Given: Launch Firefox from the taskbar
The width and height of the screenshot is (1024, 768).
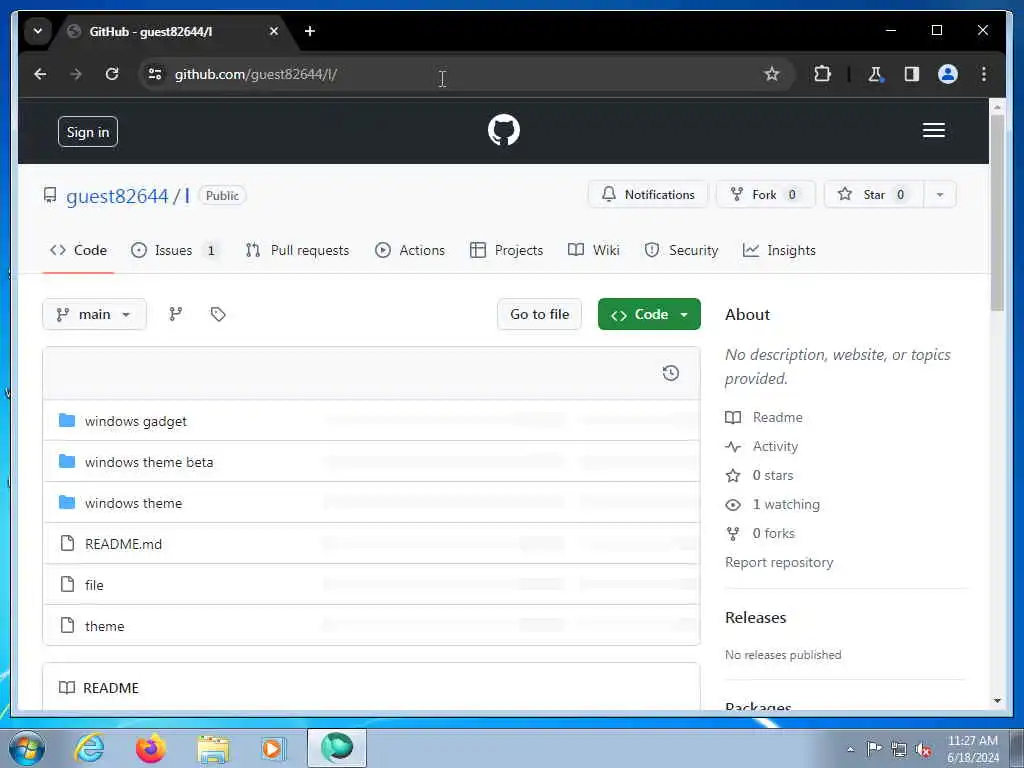Looking at the screenshot, I should pyautogui.click(x=151, y=749).
